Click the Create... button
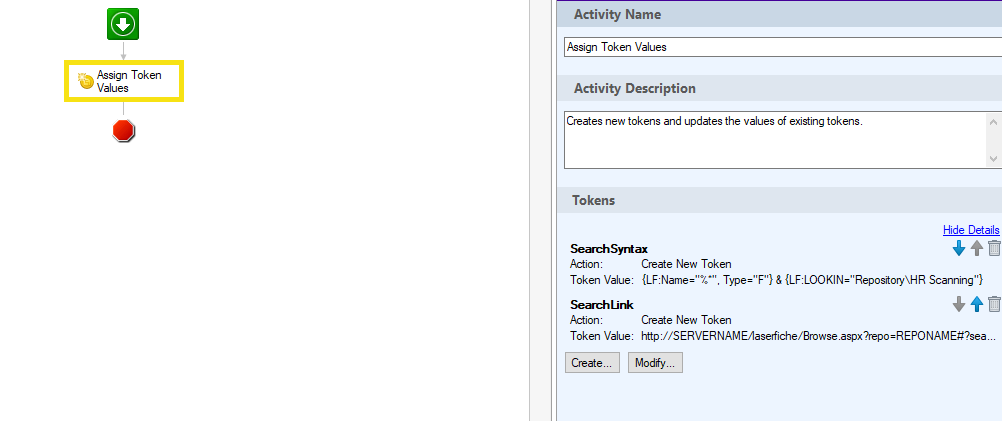The width and height of the screenshot is (1002, 421). coord(592,363)
